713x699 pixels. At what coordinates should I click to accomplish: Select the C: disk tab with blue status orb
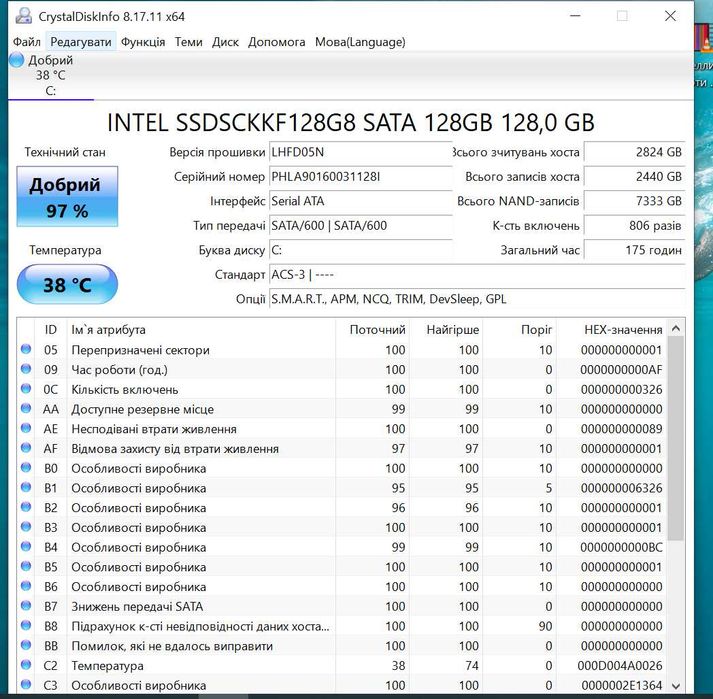(x=50, y=75)
